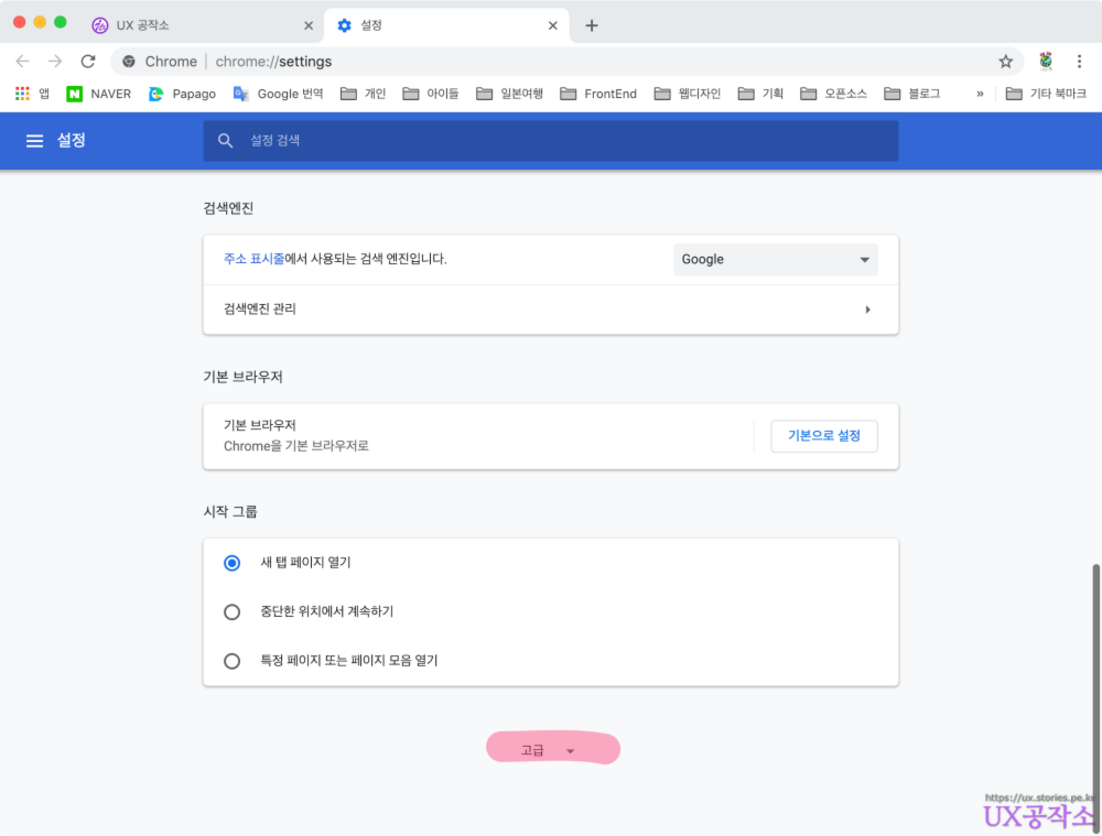Open the Google search engine dropdown

775,259
